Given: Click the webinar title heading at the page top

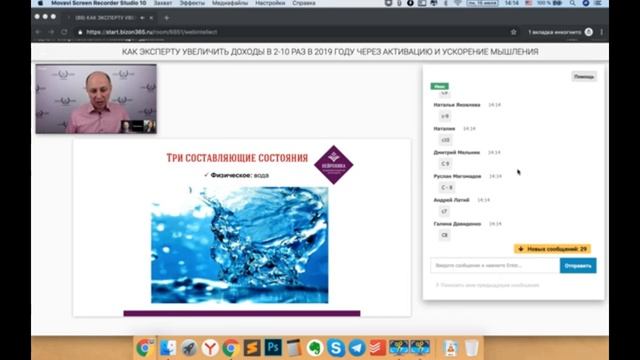Looking at the screenshot, I should coord(330,52).
